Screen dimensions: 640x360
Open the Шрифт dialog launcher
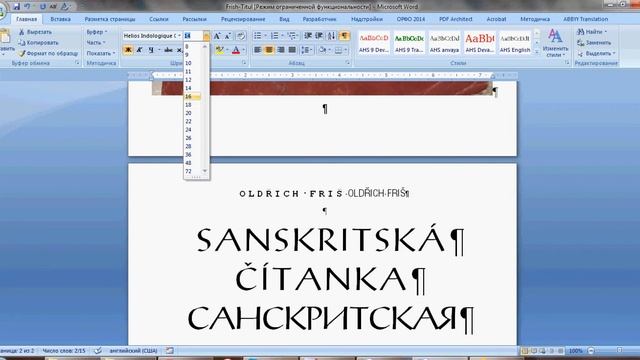(244, 63)
